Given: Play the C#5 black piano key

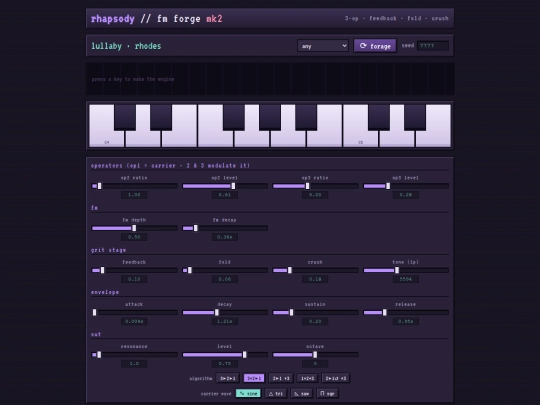Looking at the screenshot, I should 379,117.
